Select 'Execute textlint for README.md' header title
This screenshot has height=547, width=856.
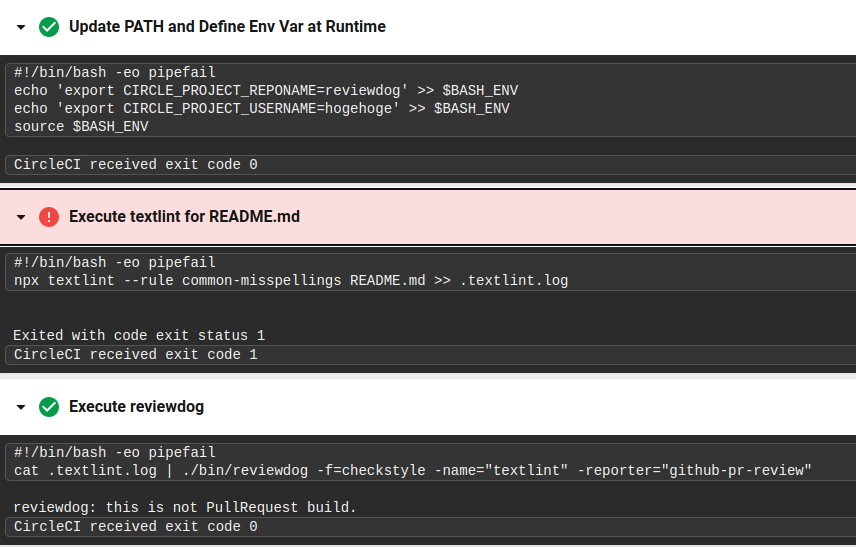(185, 217)
